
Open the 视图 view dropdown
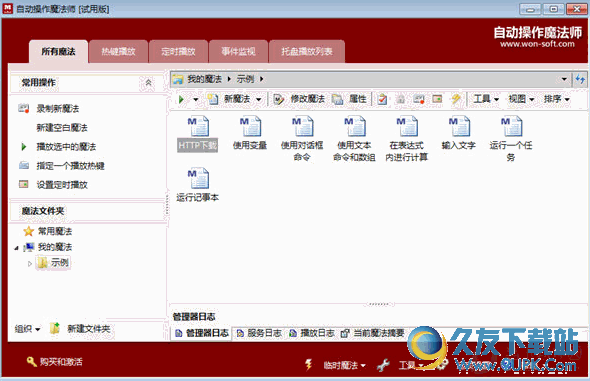point(521,99)
